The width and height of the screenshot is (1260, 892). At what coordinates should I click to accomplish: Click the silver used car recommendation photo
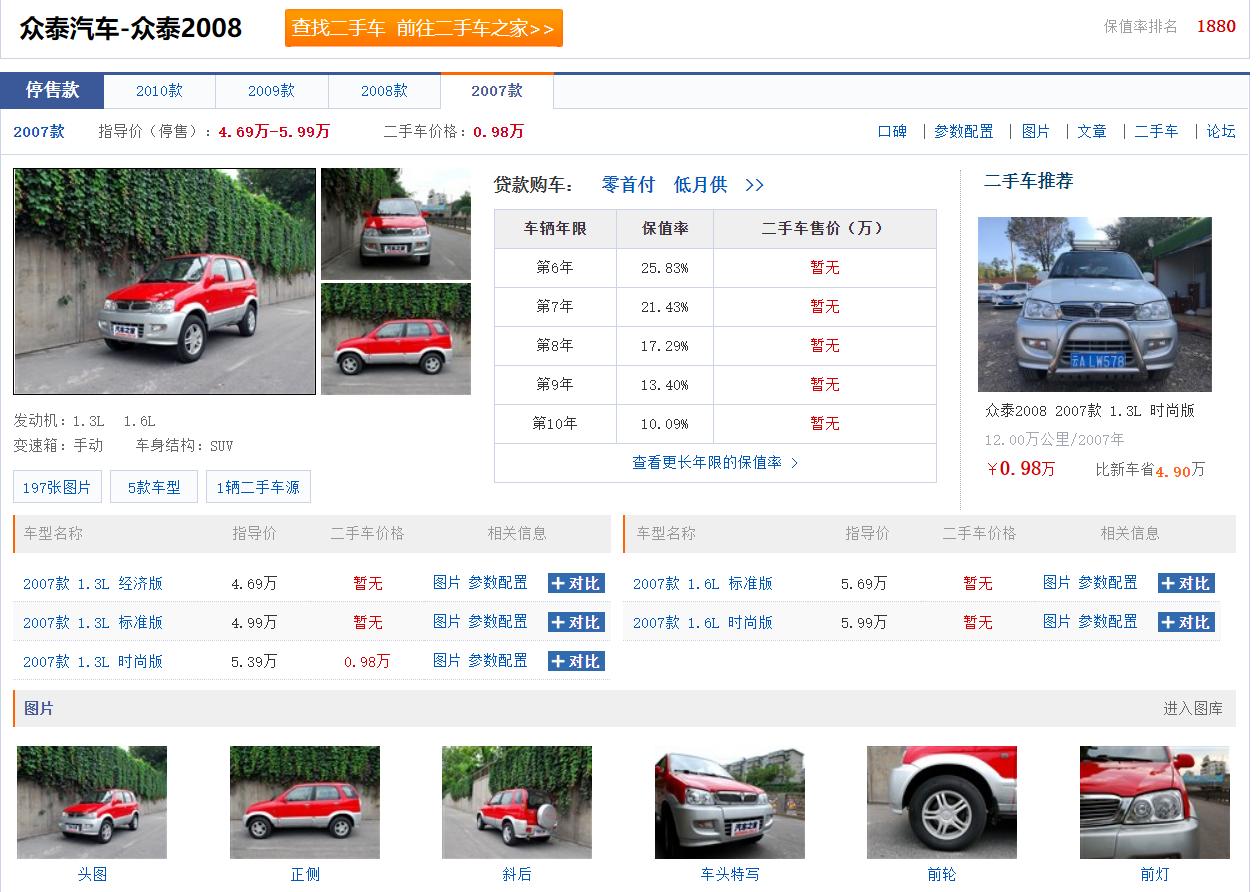[x=1094, y=304]
